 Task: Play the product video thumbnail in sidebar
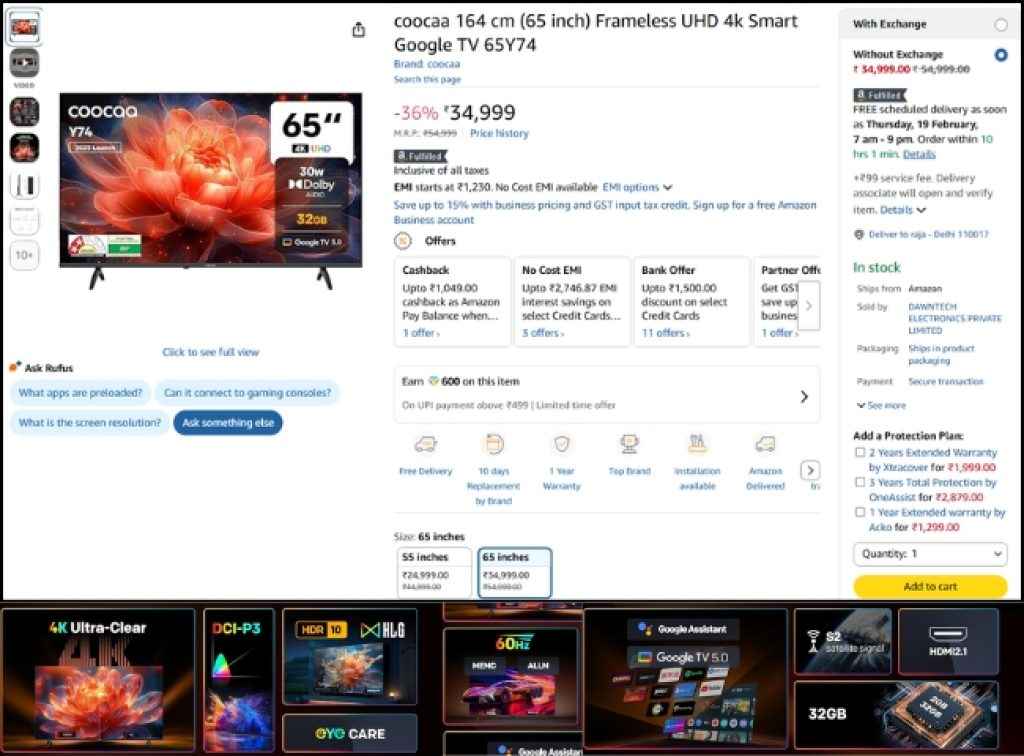pyautogui.click(x=24, y=62)
